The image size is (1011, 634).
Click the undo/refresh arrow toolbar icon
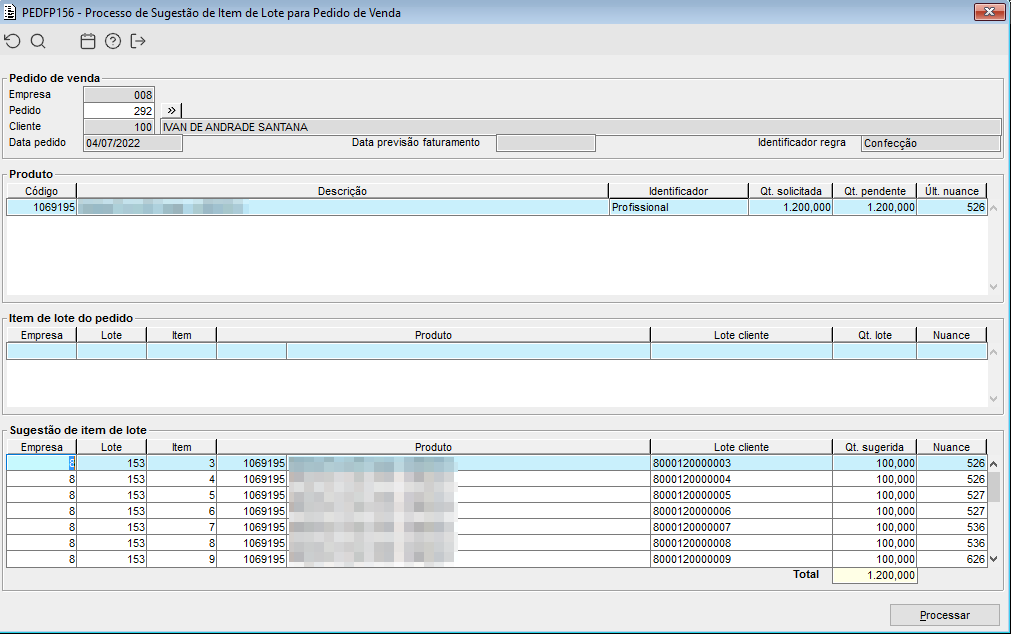click(12, 41)
